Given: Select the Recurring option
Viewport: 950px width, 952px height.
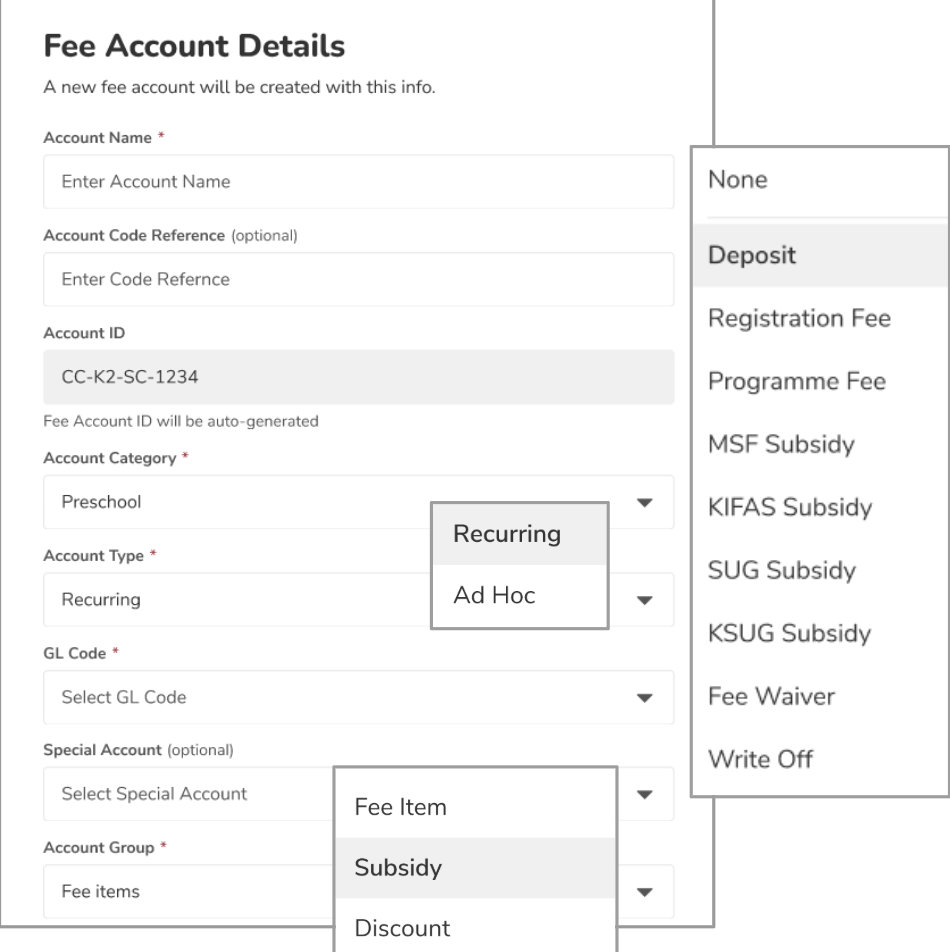Looking at the screenshot, I should pos(519,534).
